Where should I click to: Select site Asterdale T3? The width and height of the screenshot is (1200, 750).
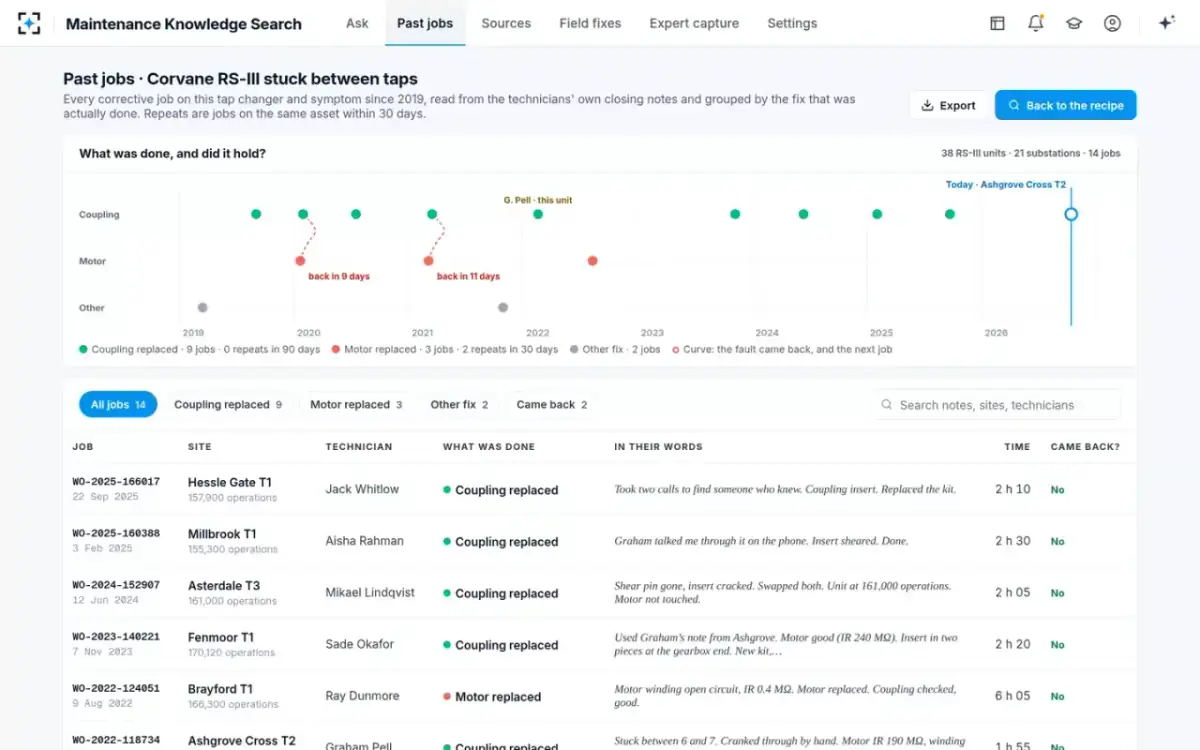(224, 586)
